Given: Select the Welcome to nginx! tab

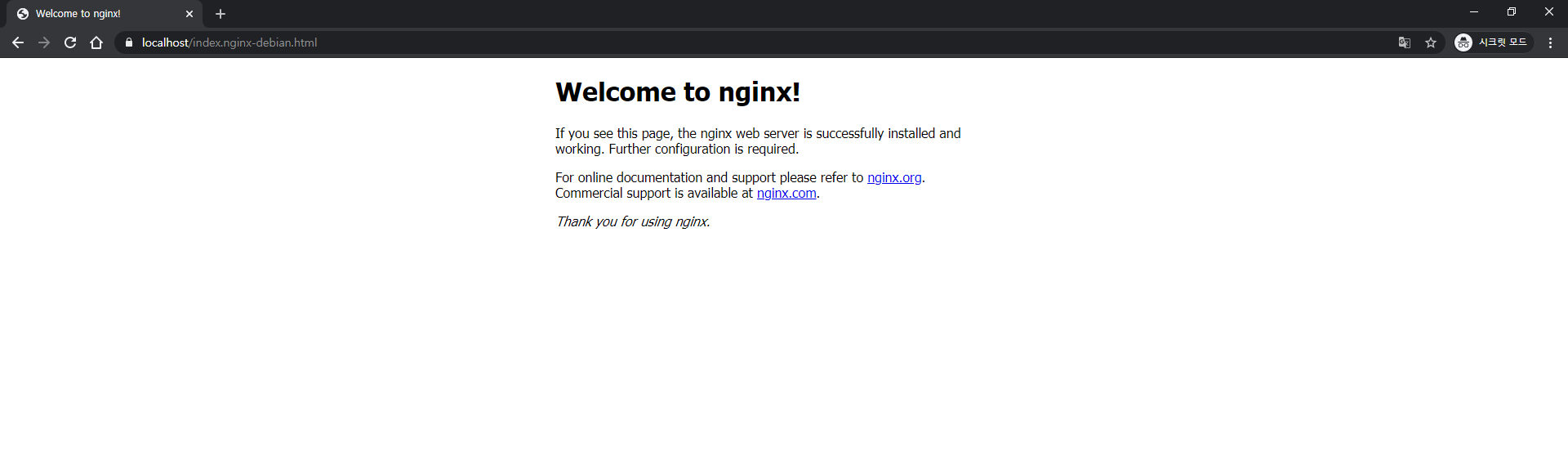Looking at the screenshot, I should [x=103, y=14].
